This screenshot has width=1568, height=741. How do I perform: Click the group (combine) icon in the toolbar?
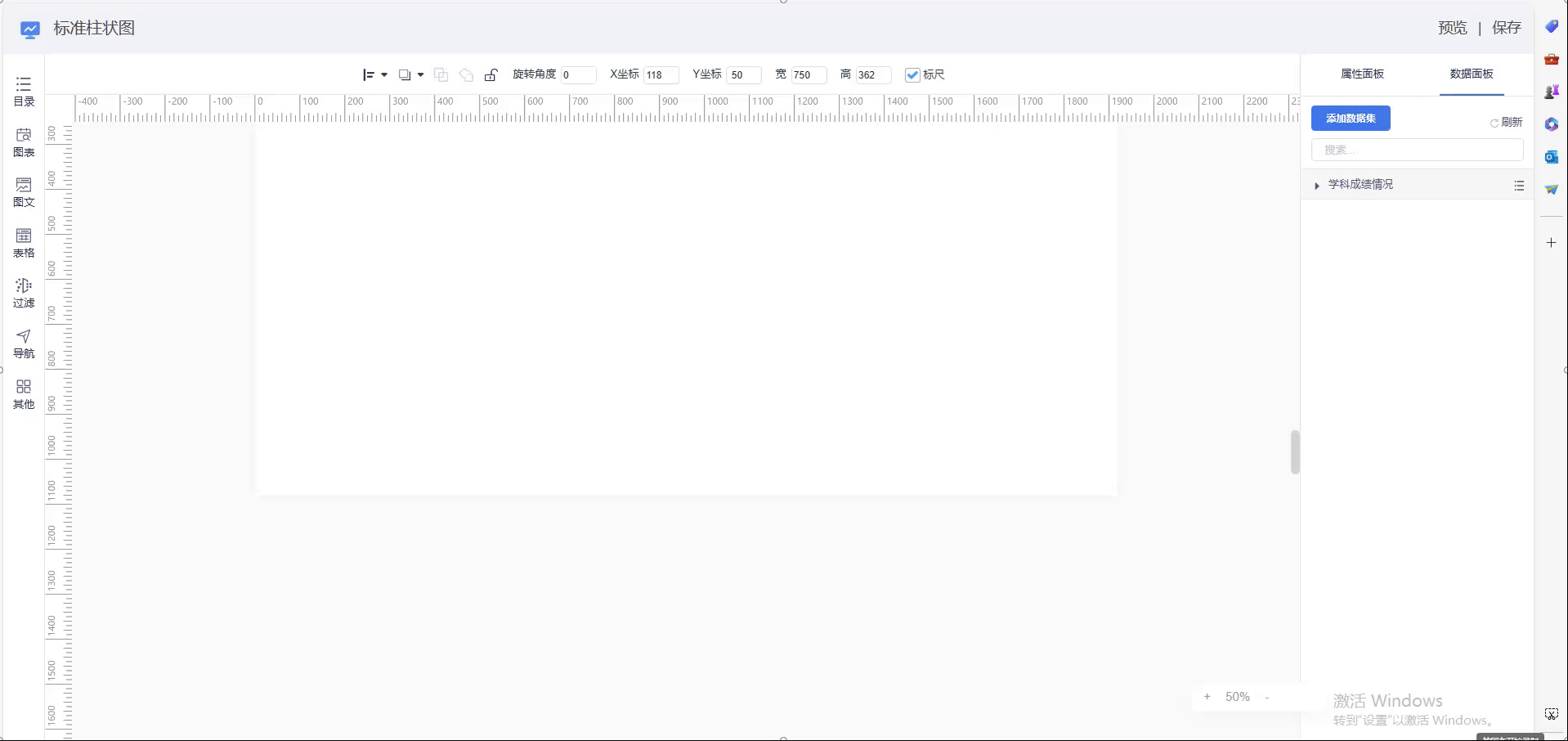[x=441, y=75]
